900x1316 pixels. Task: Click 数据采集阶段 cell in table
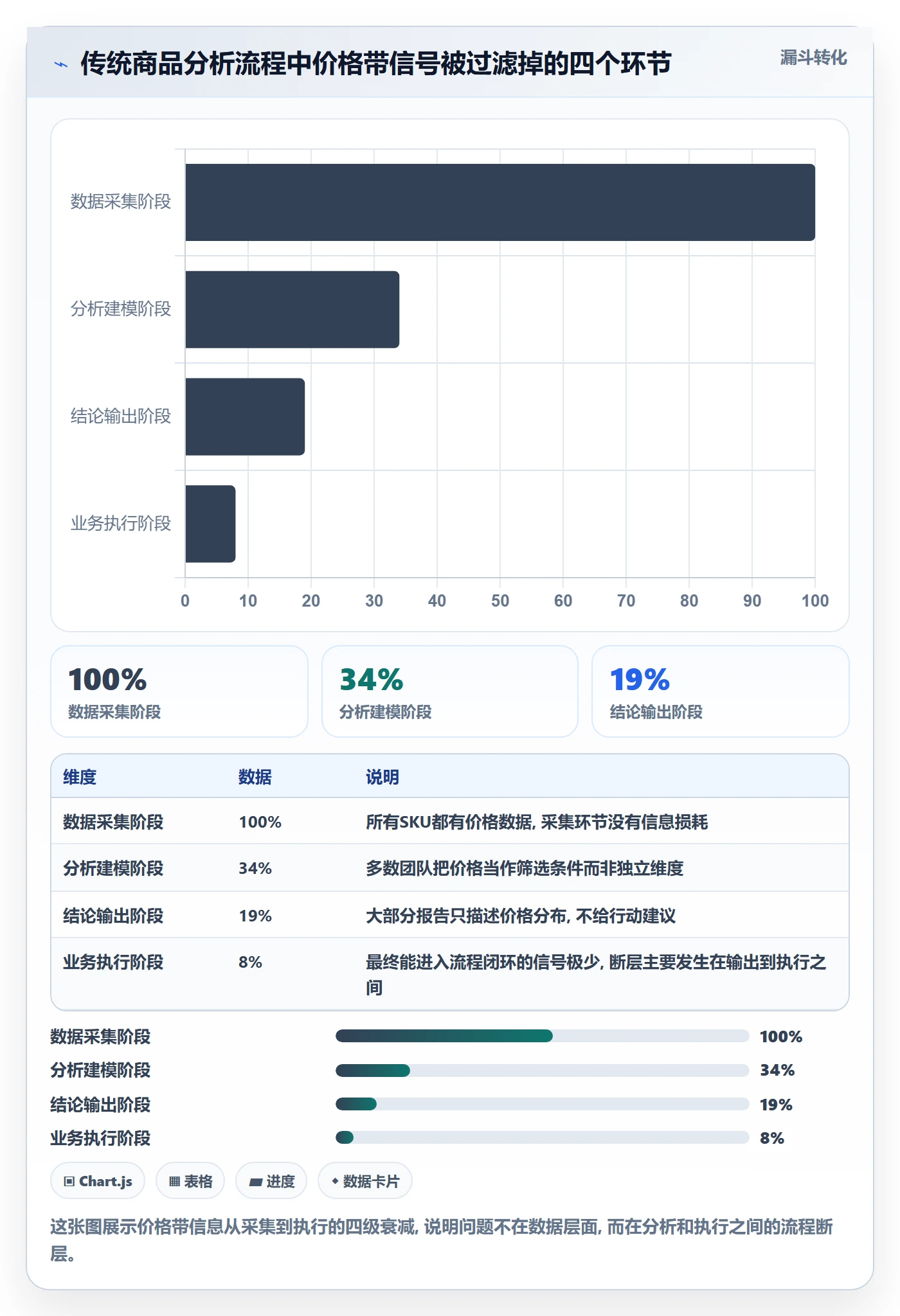click(x=113, y=822)
